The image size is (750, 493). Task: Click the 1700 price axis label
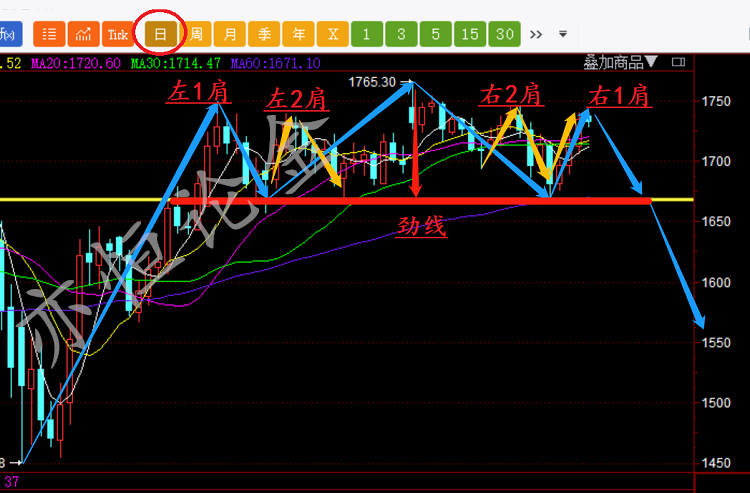tap(716, 162)
